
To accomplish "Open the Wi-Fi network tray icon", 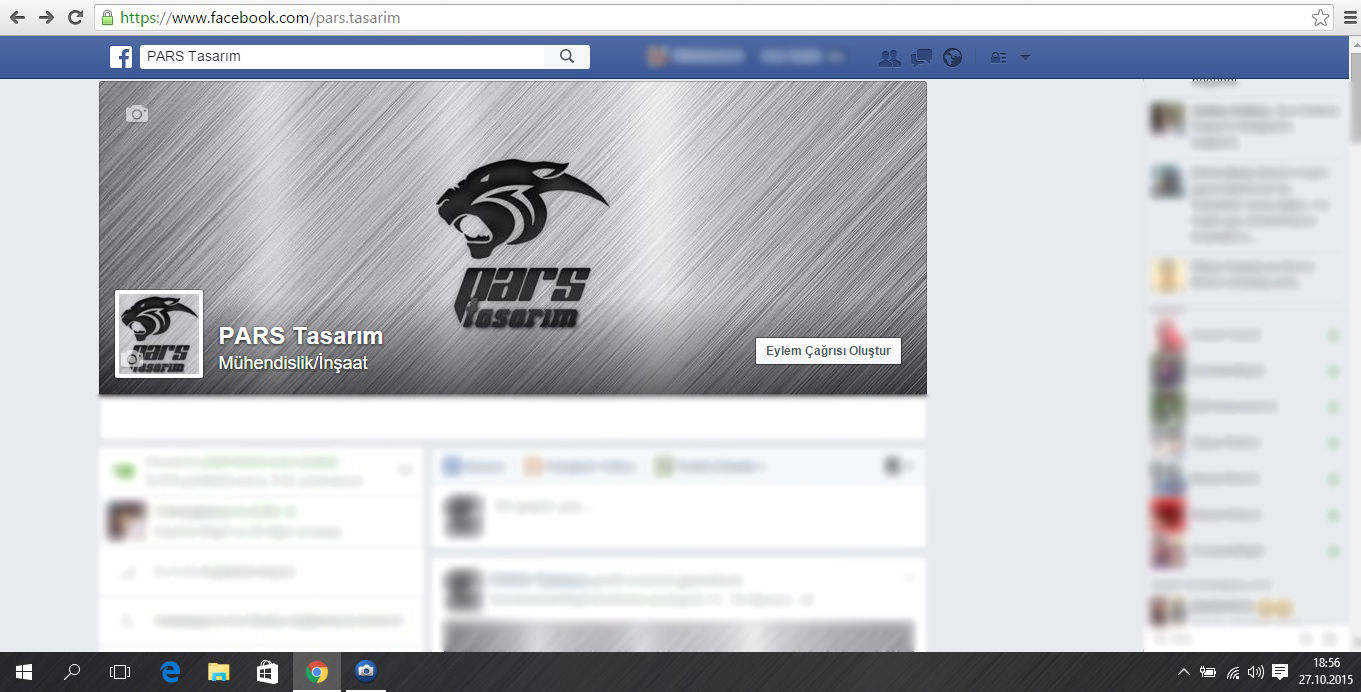I will pyautogui.click(x=1233, y=672).
